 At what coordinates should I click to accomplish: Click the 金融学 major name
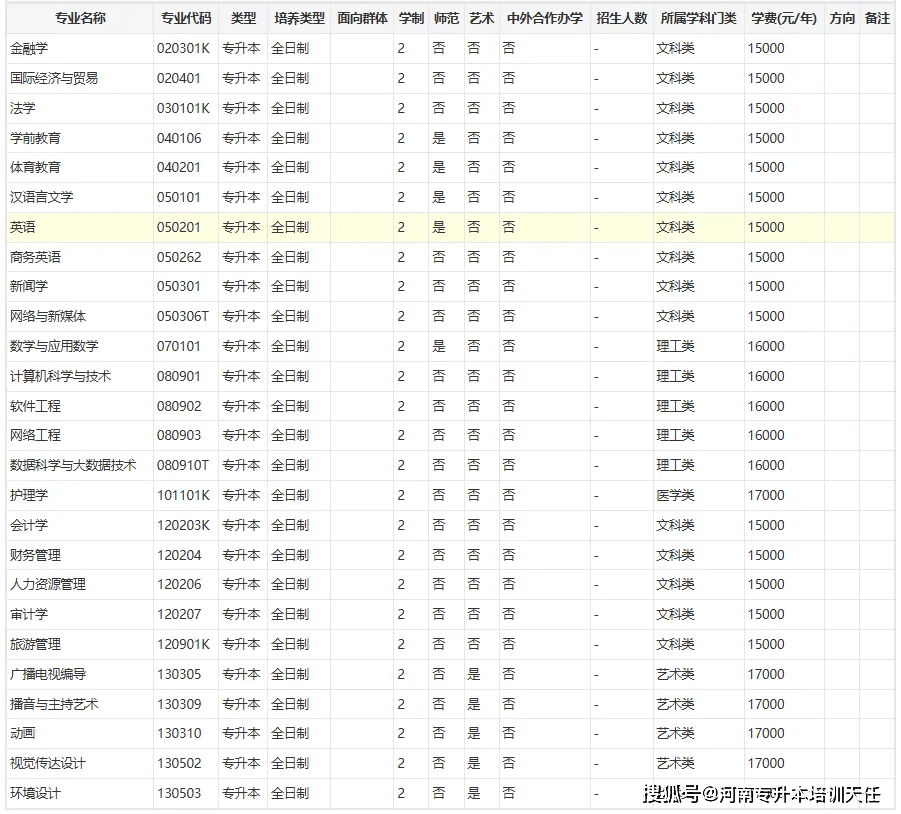(29, 48)
